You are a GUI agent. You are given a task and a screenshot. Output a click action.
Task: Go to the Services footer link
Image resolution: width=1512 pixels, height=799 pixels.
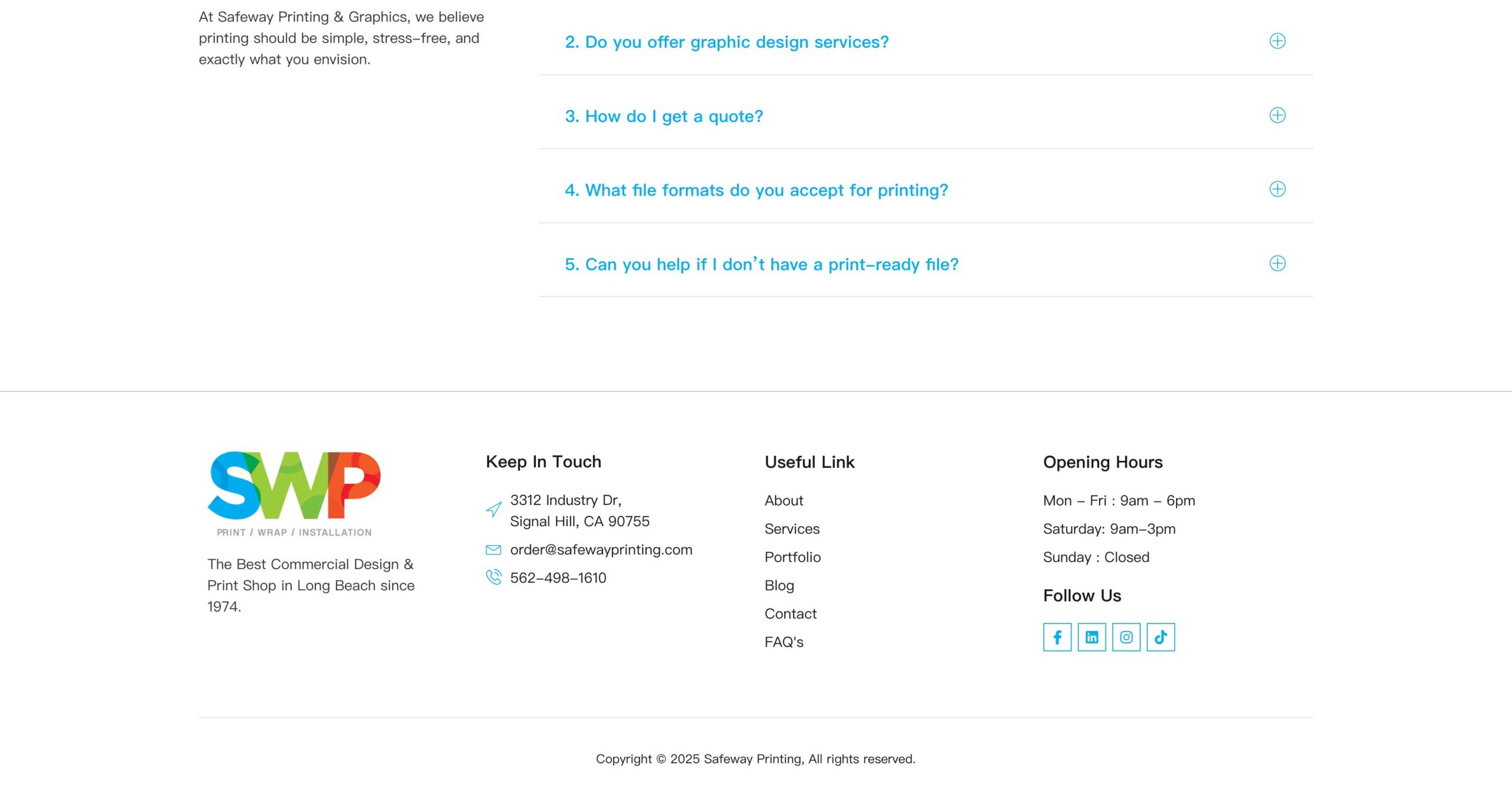[792, 529]
